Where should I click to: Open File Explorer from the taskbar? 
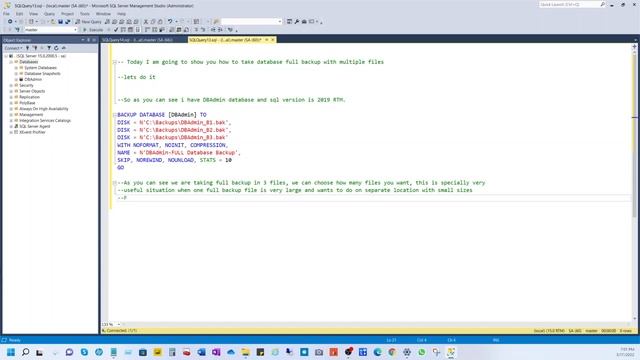coord(245,352)
